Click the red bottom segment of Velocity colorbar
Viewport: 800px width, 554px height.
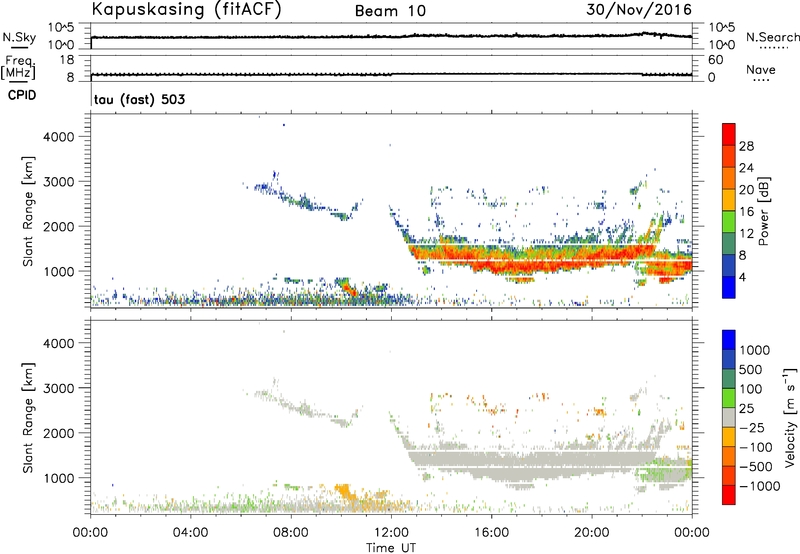(729, 495)
